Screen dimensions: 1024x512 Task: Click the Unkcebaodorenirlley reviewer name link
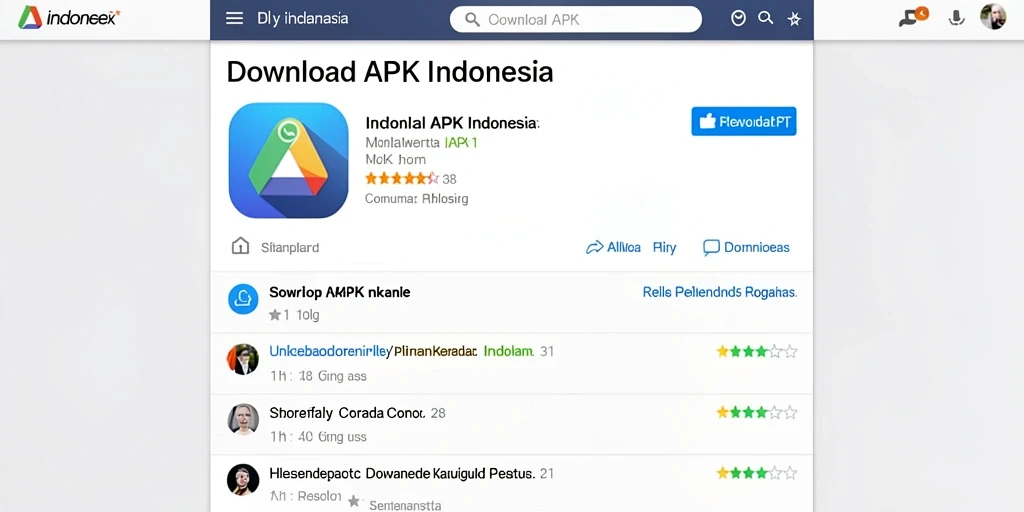[x=330, y=351]
